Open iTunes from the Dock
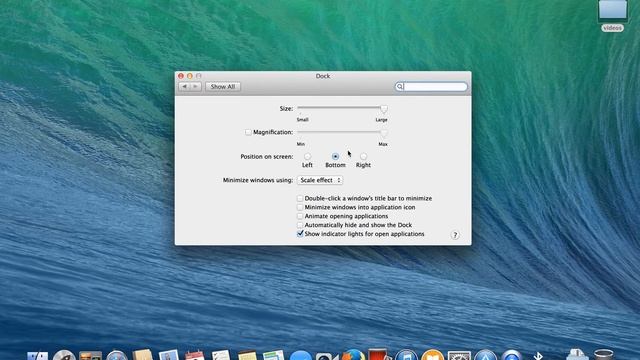Viewport: 640px width, 360px height. [x=406, y=355]
